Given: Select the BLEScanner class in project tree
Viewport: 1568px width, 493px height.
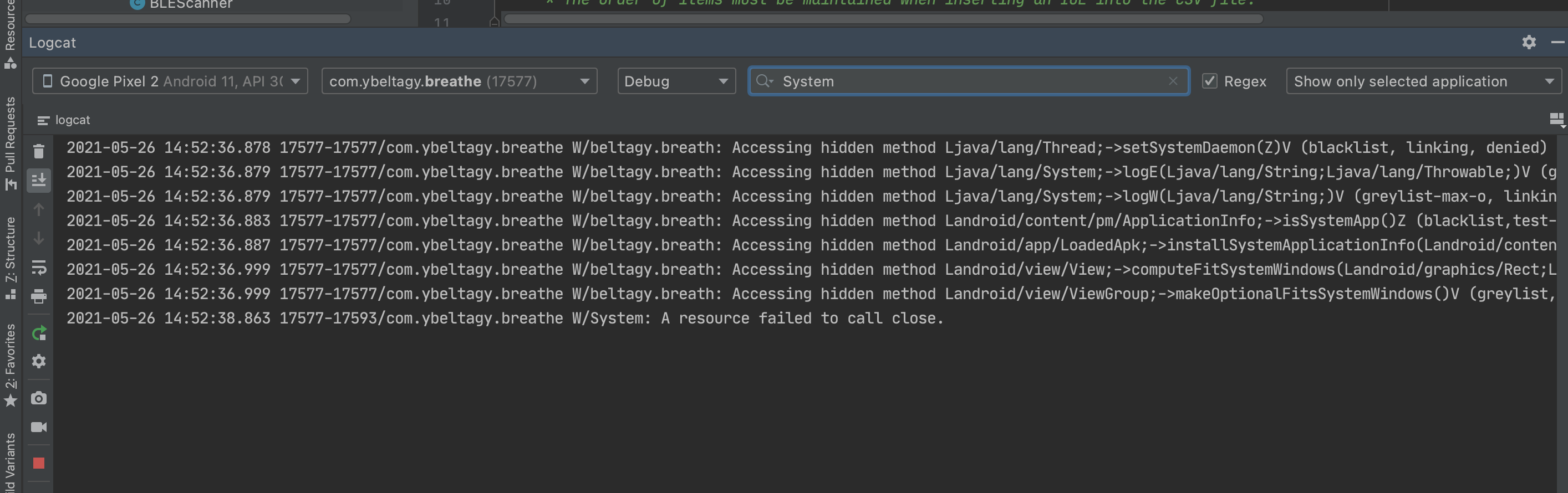Looking at the screenshot, I should (181, 4).
